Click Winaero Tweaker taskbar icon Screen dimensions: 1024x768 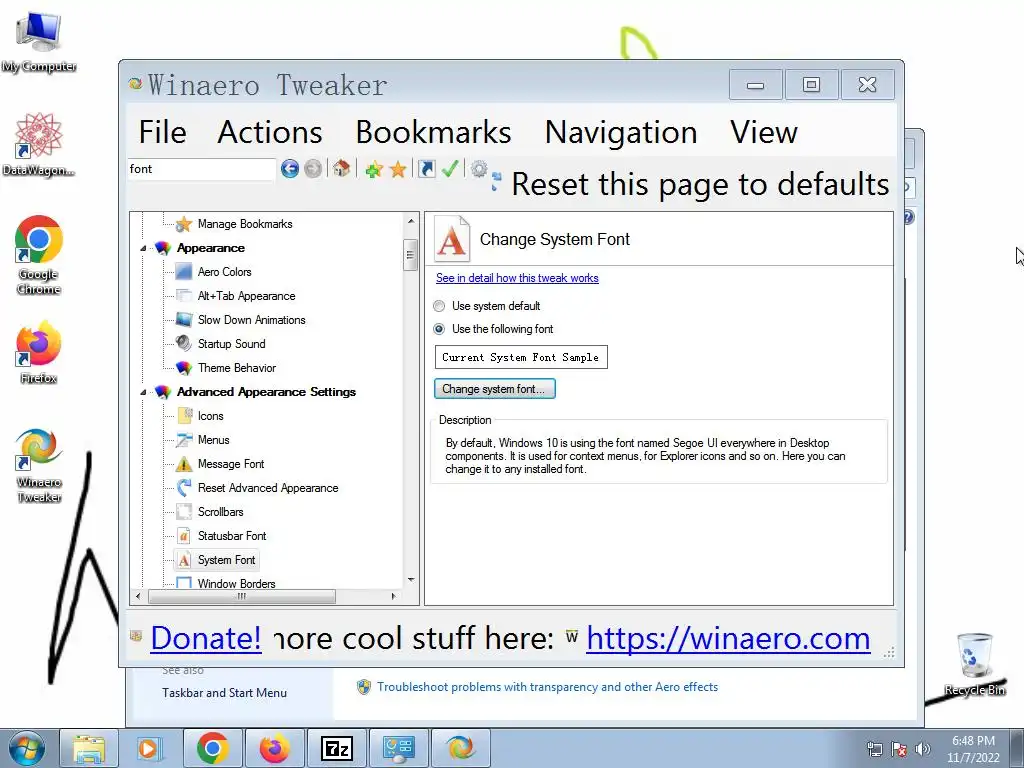pos(460,748)
